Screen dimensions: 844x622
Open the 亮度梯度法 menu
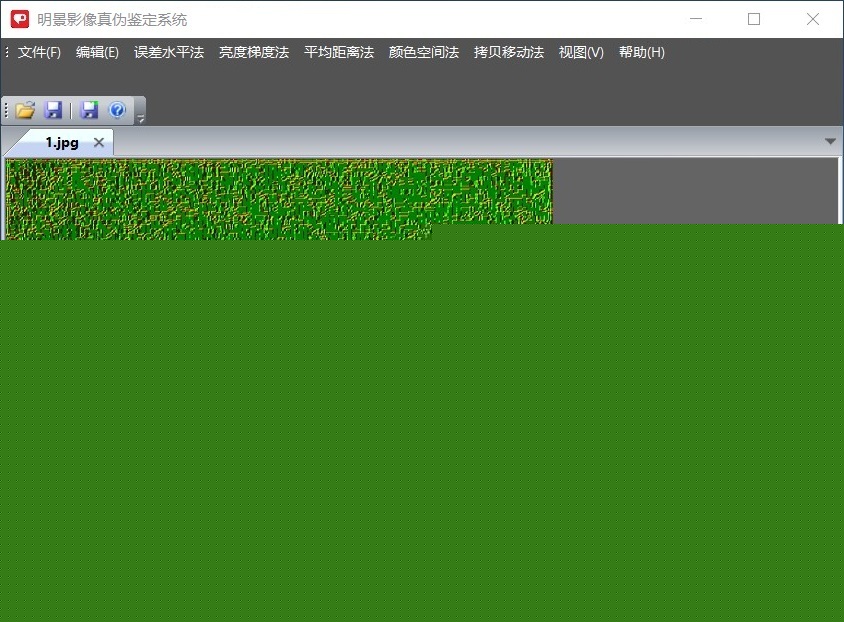(x=254, y=52)
